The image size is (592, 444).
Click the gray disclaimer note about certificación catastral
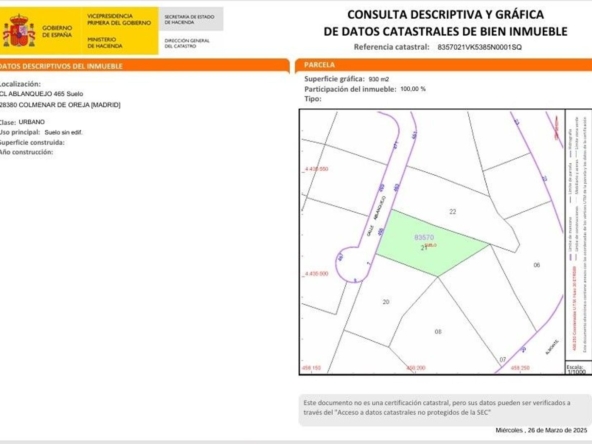(446, 410)
